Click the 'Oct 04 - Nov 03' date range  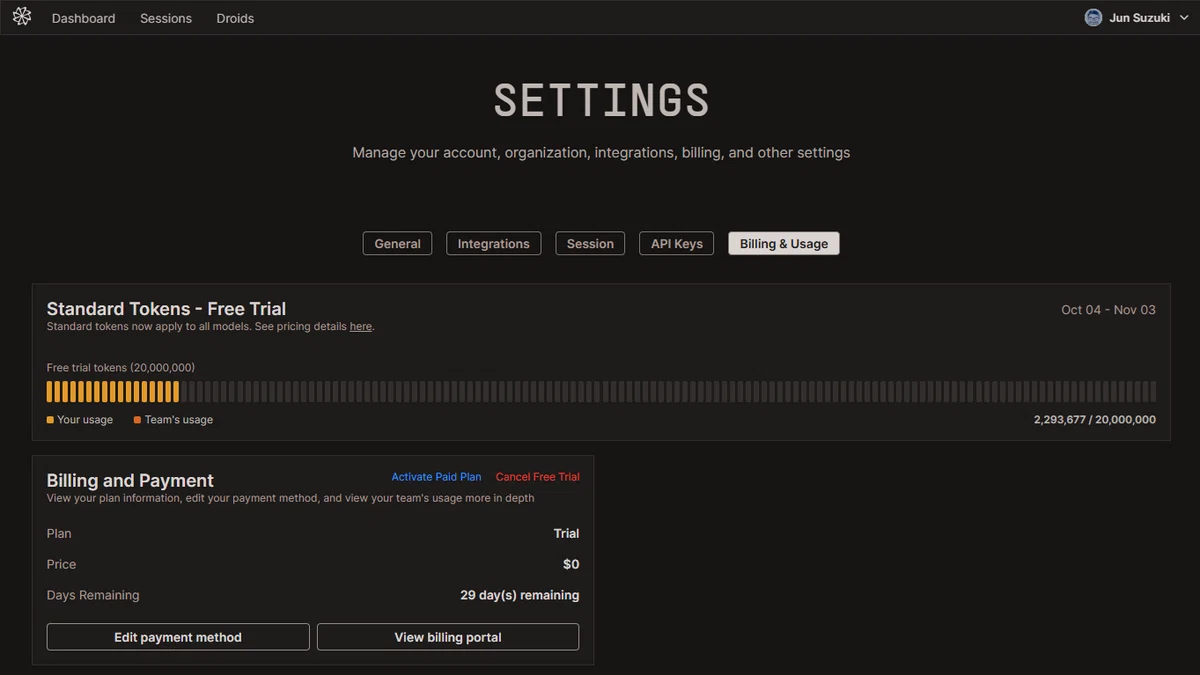(x=1108, y=310)
